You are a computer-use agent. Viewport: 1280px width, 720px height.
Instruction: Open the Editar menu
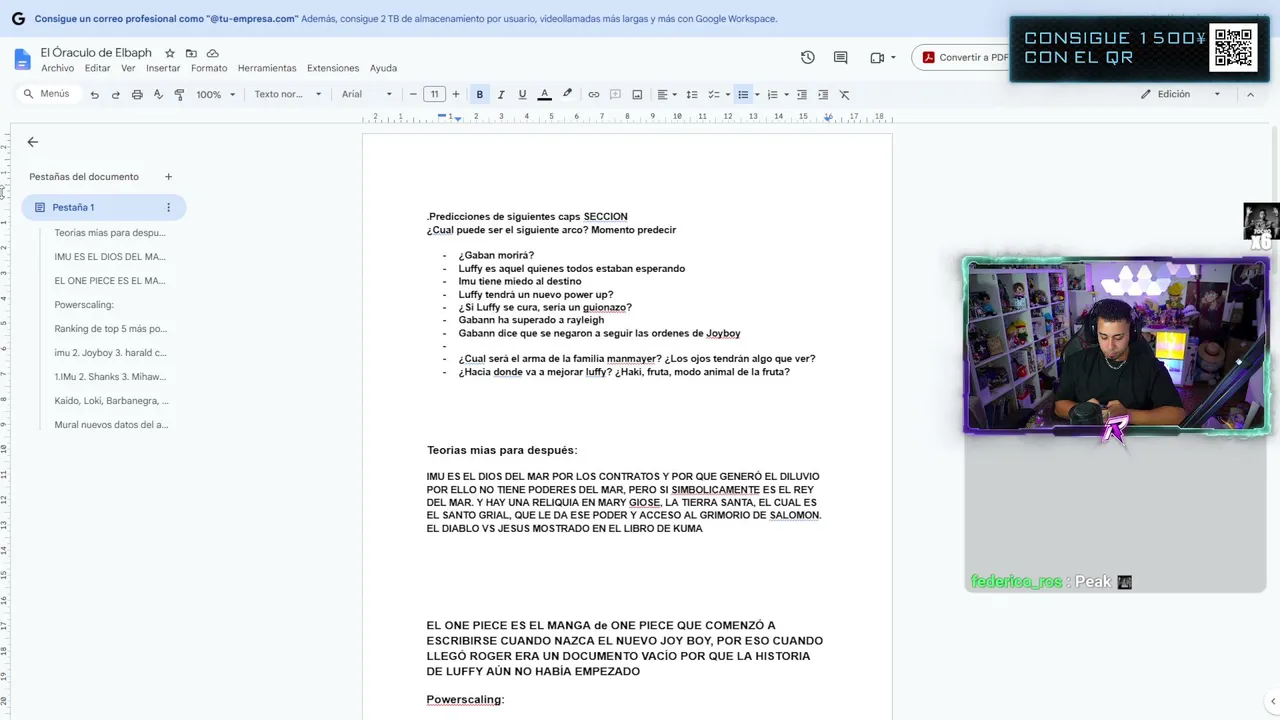[x=97, y=69]
